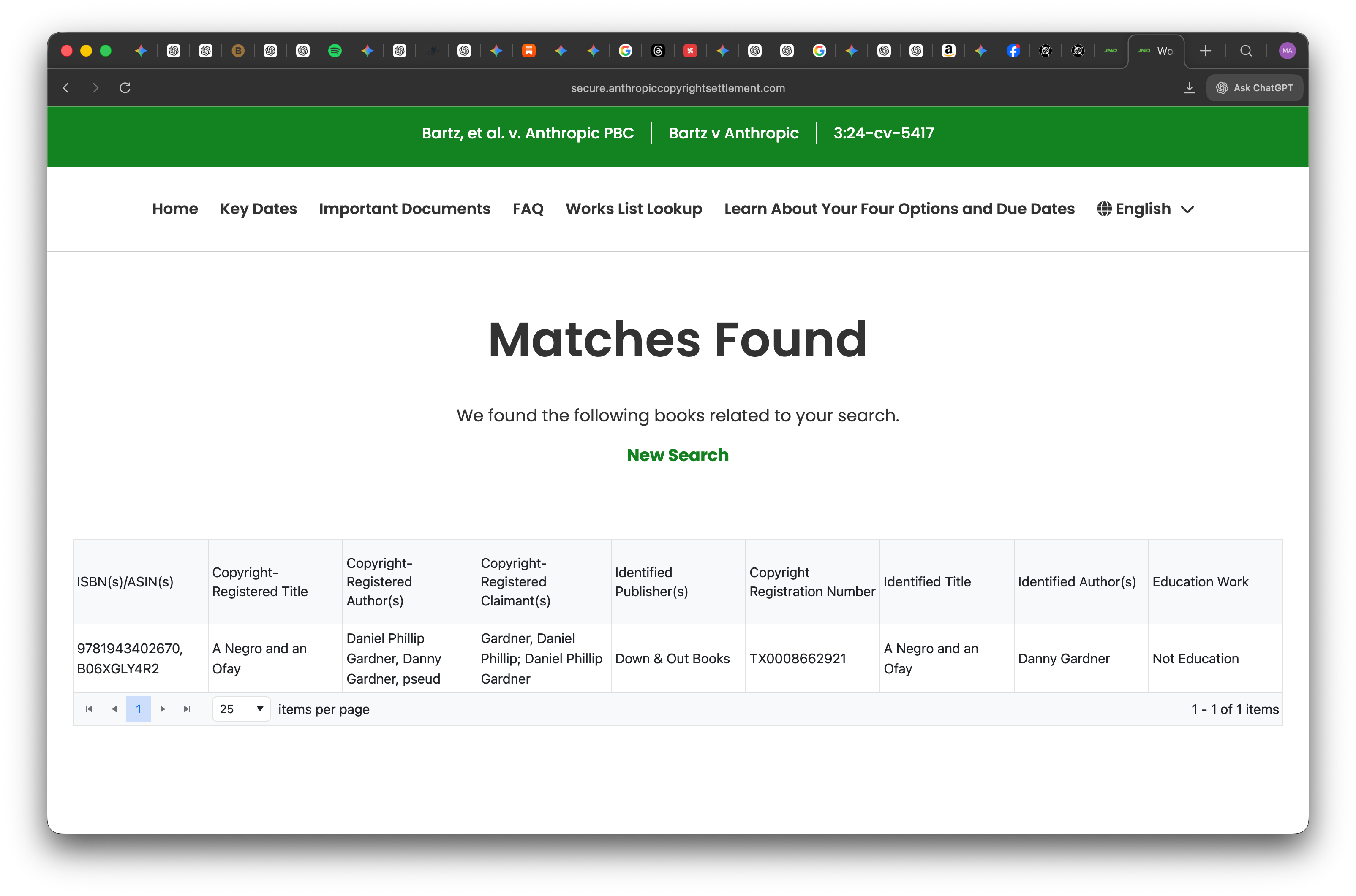Viewport: 1356px width, 896px height.
Task: Open the Important Documents page
Action: tap(404, 209)
